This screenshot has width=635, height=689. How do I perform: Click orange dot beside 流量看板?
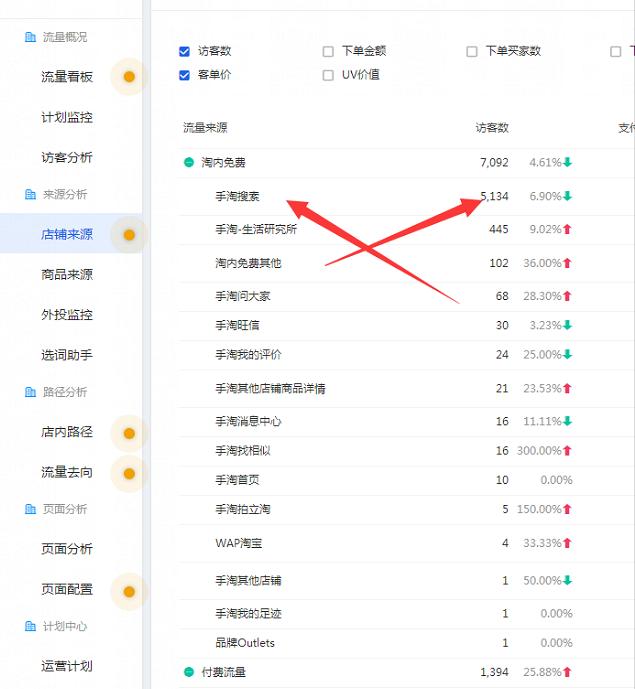click(129, 77)
